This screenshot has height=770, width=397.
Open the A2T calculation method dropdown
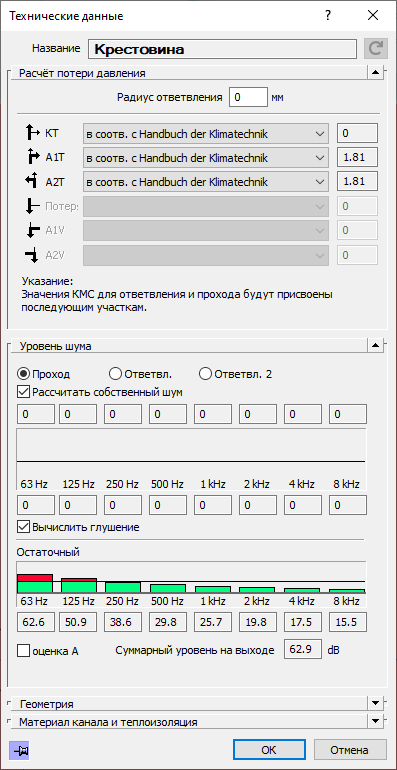click(205, 182)
